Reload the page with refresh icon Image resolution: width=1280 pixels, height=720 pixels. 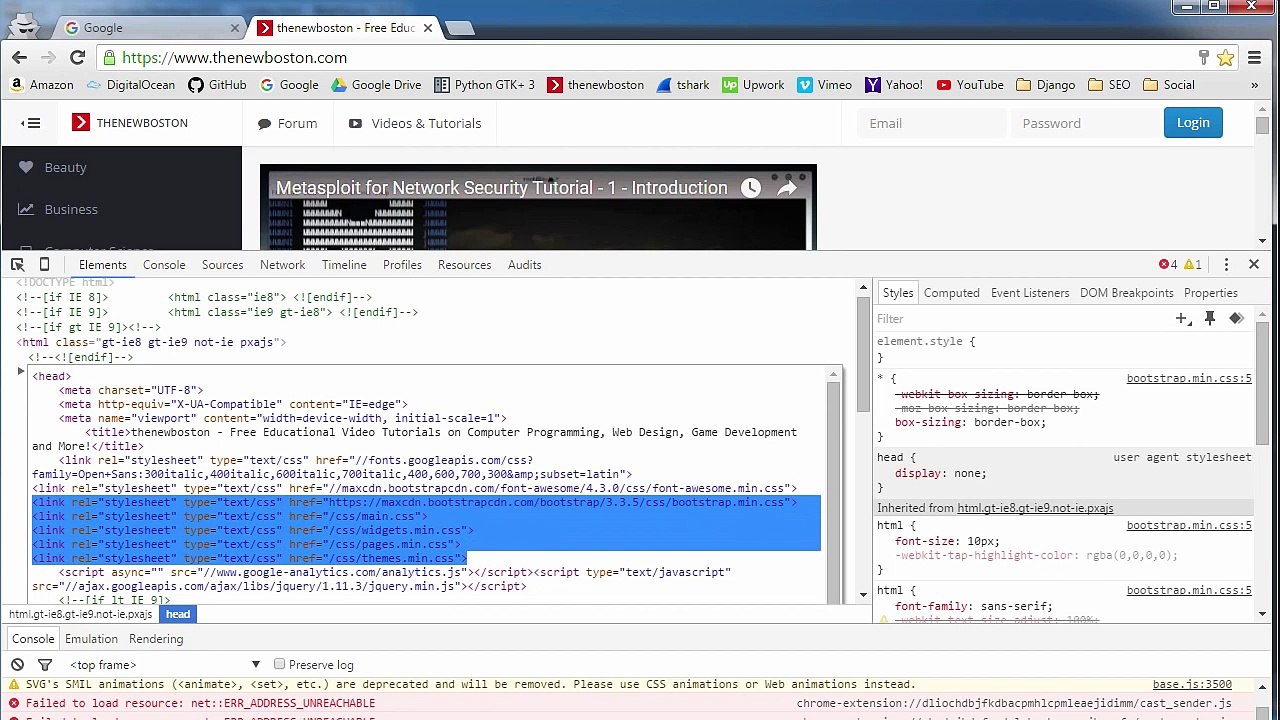[76, 57]
